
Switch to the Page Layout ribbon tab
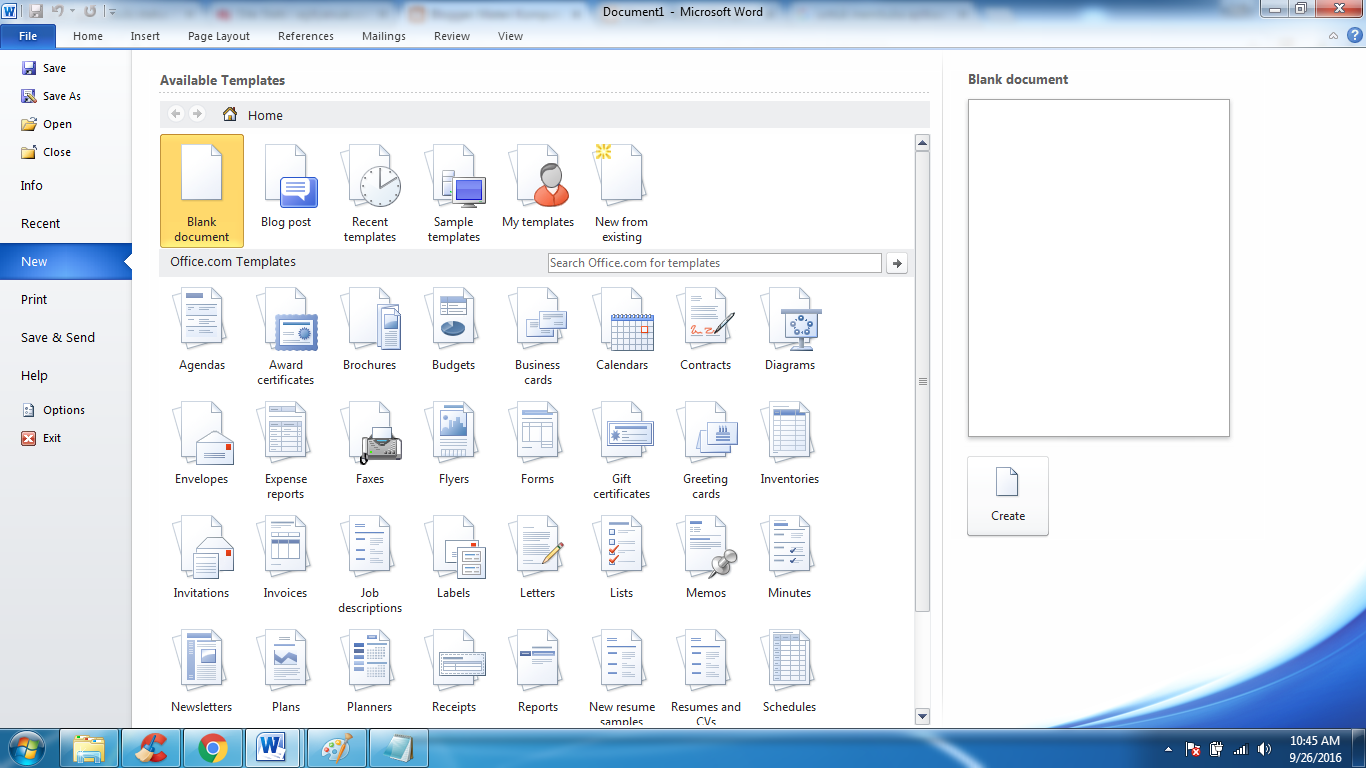(219, 36)
